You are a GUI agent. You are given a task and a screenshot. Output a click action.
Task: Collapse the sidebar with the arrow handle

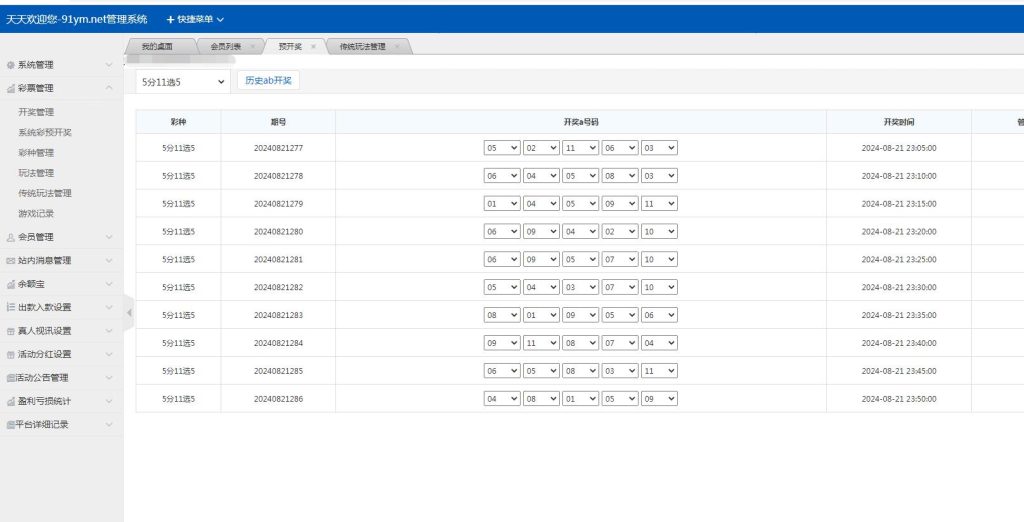(129, 313)
